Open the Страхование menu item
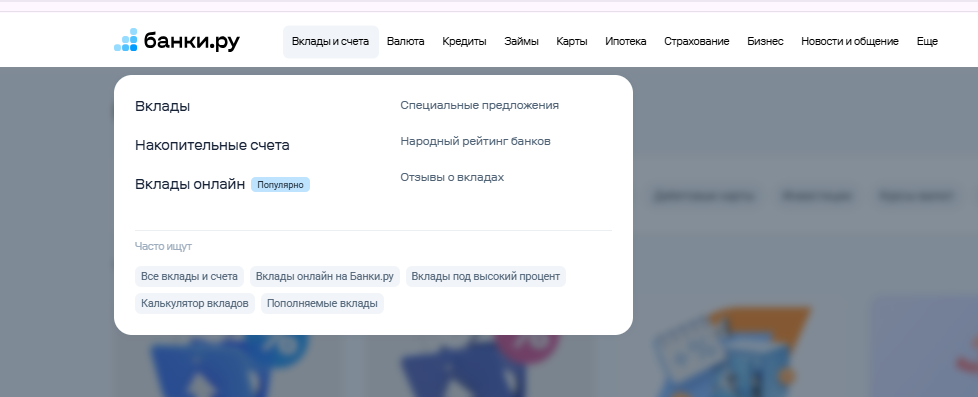This screenshot has height=397, width=978. pyautogui.click(x=697, y=42)
